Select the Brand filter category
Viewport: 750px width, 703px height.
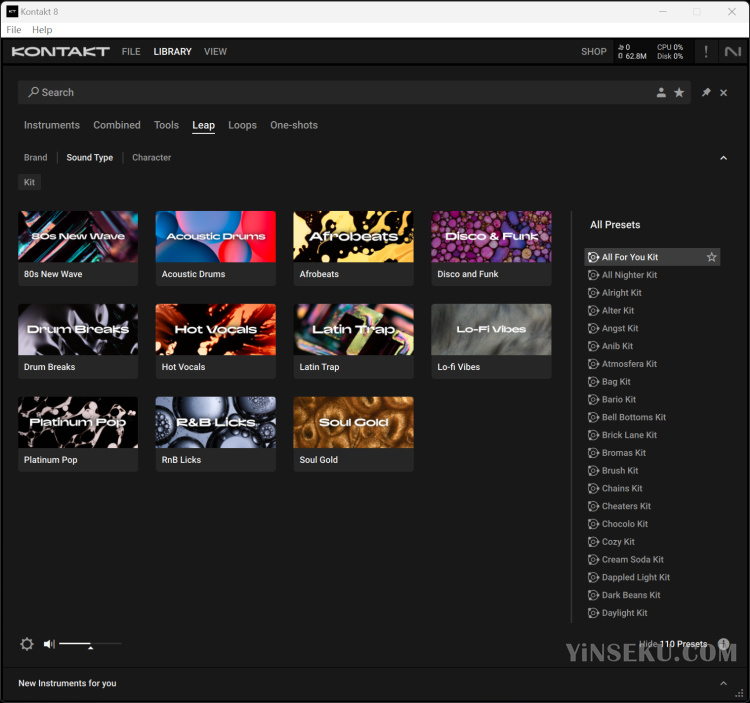tap(35, 157)
